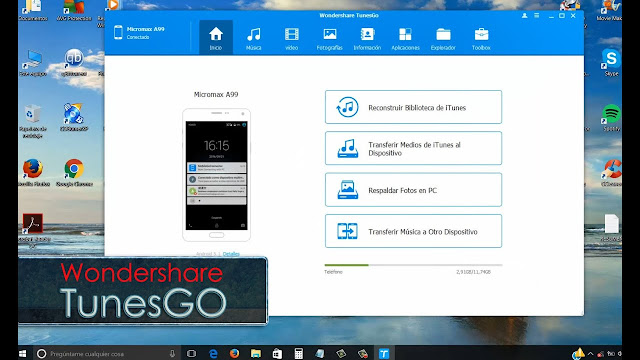640x360 pixels.
Task: Launch Microsoft Edge from taskbar
Action: click(x=213, y=353)
